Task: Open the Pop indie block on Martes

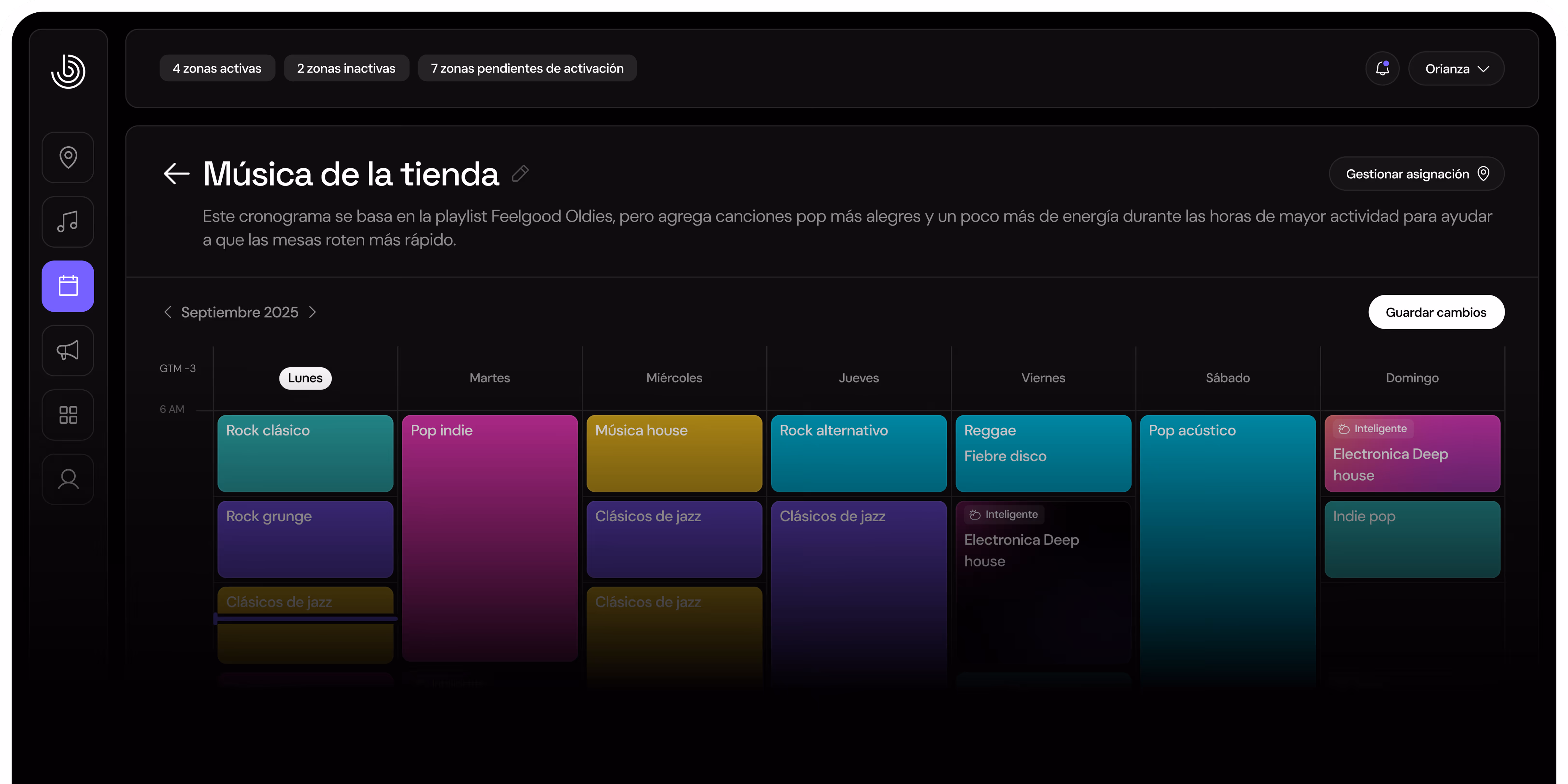Action: click(x=489, y=536)
